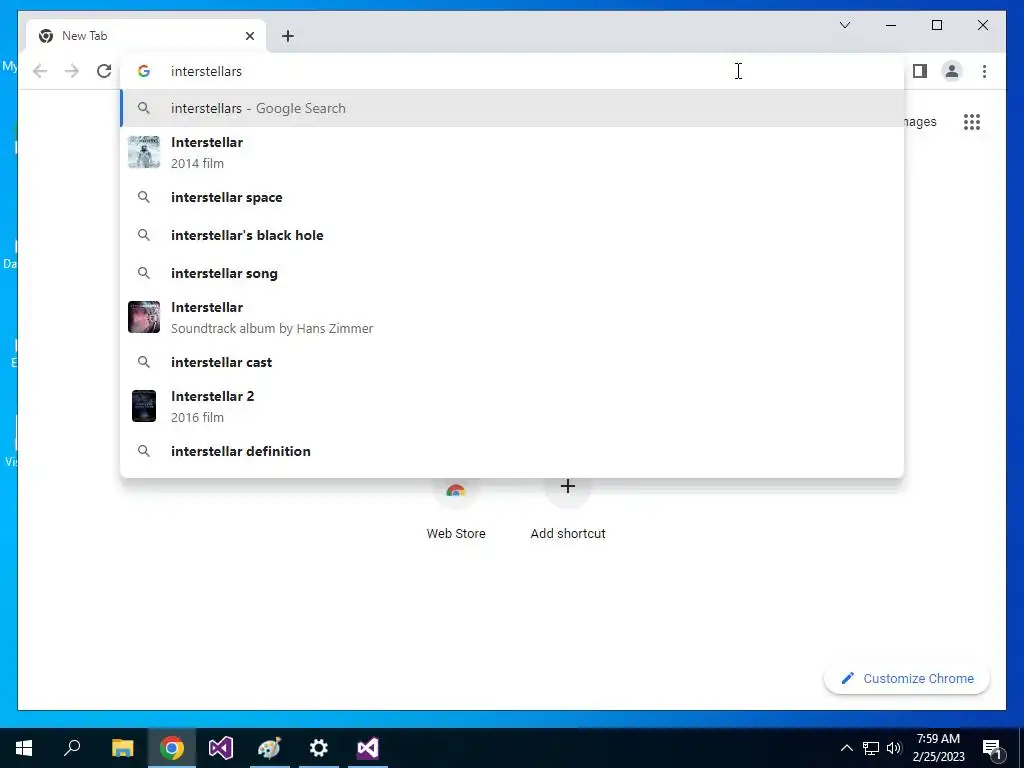The width and height of the screenshot is (1024, 768).
Task: Open the Google apps grid
Action: (972, 121)
